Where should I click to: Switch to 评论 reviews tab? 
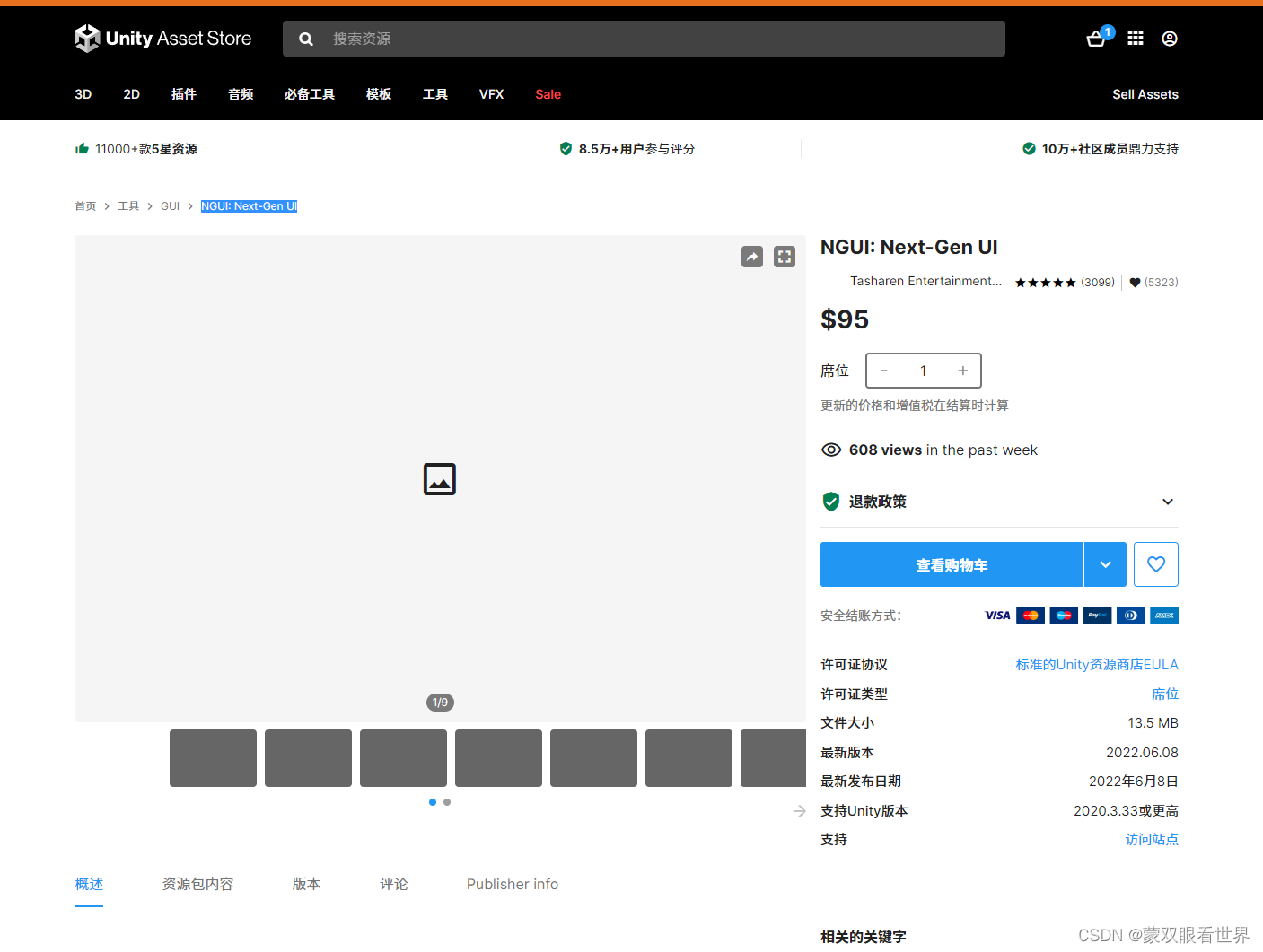394,885
